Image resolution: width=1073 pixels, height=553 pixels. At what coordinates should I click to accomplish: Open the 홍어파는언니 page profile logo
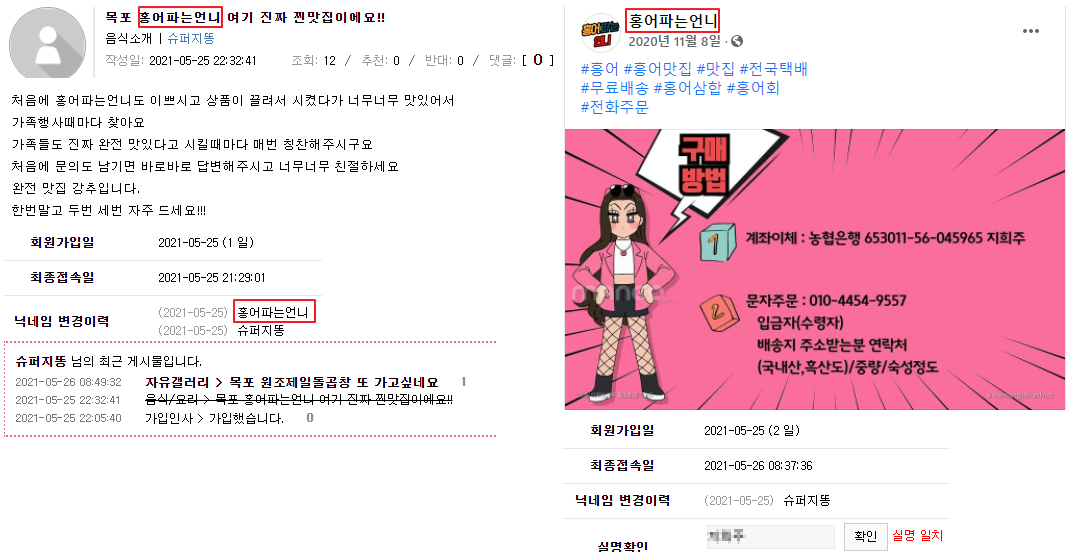[x=600, y=33]
